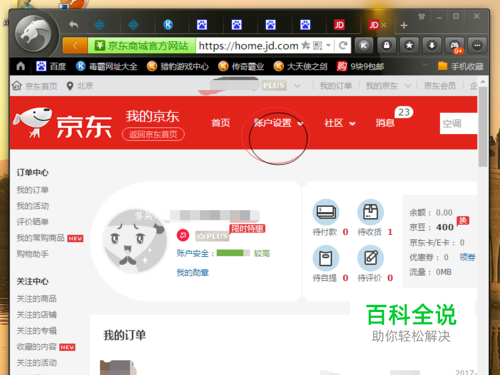Open a new tab with plus button
The width and height of the screenshot is (500, 375).
[x=404, y=25]
